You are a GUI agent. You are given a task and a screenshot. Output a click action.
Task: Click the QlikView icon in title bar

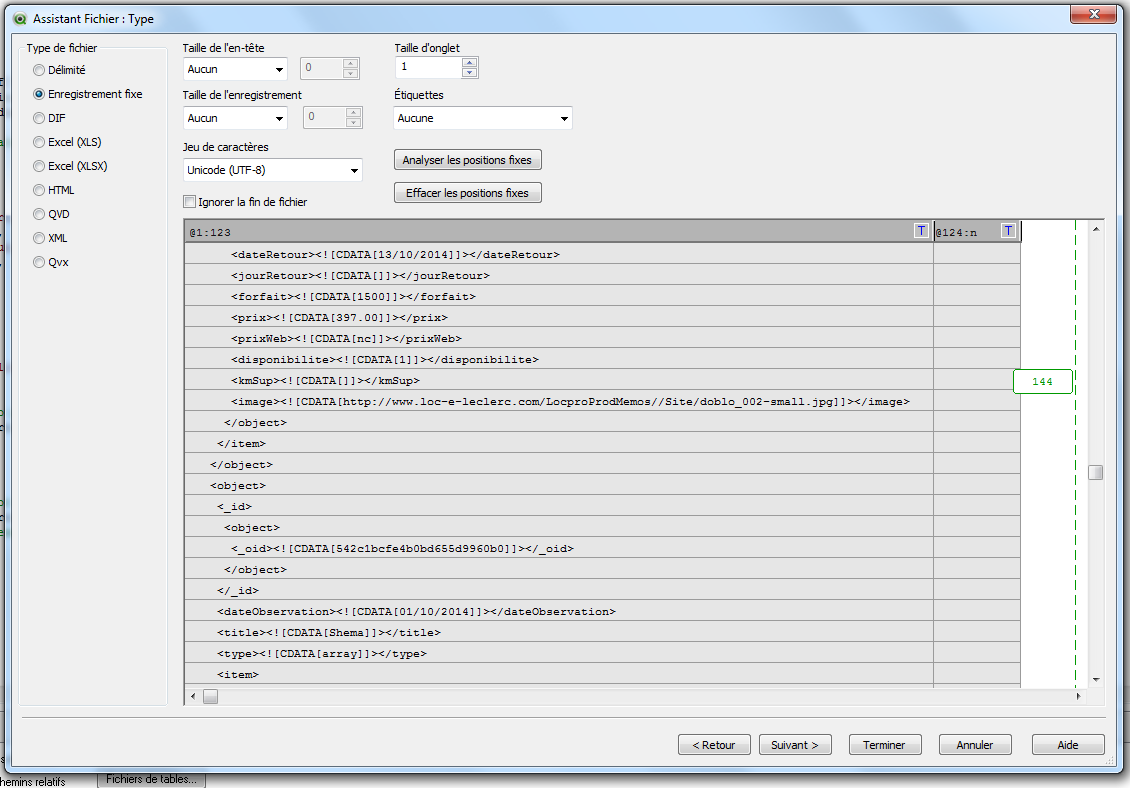[17, 18]
